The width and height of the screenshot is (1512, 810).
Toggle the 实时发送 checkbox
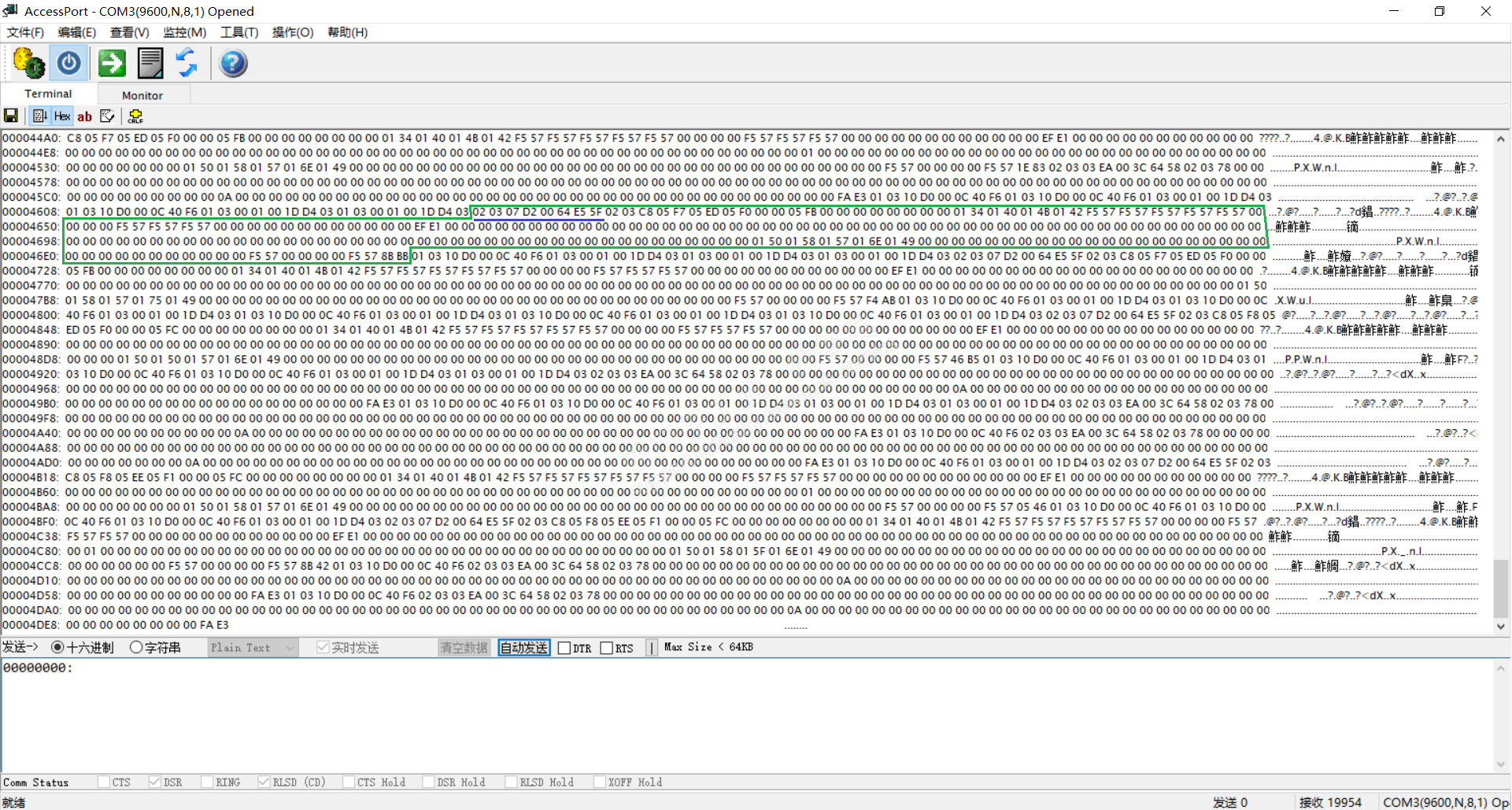(323, 647)
